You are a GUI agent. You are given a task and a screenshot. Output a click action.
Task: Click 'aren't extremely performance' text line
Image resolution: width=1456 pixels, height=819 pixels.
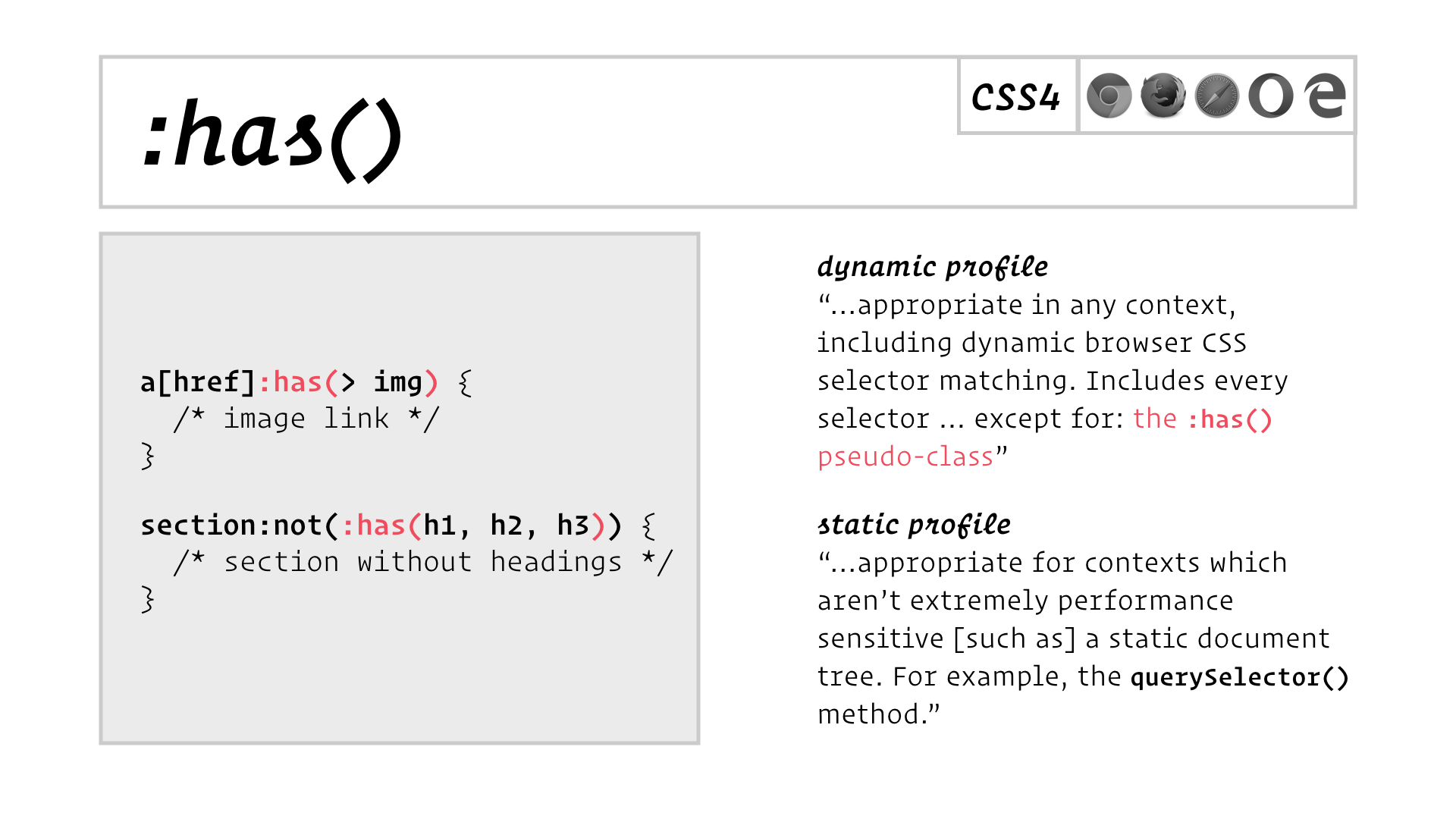pyautogui.click(x=1025, y=601)
